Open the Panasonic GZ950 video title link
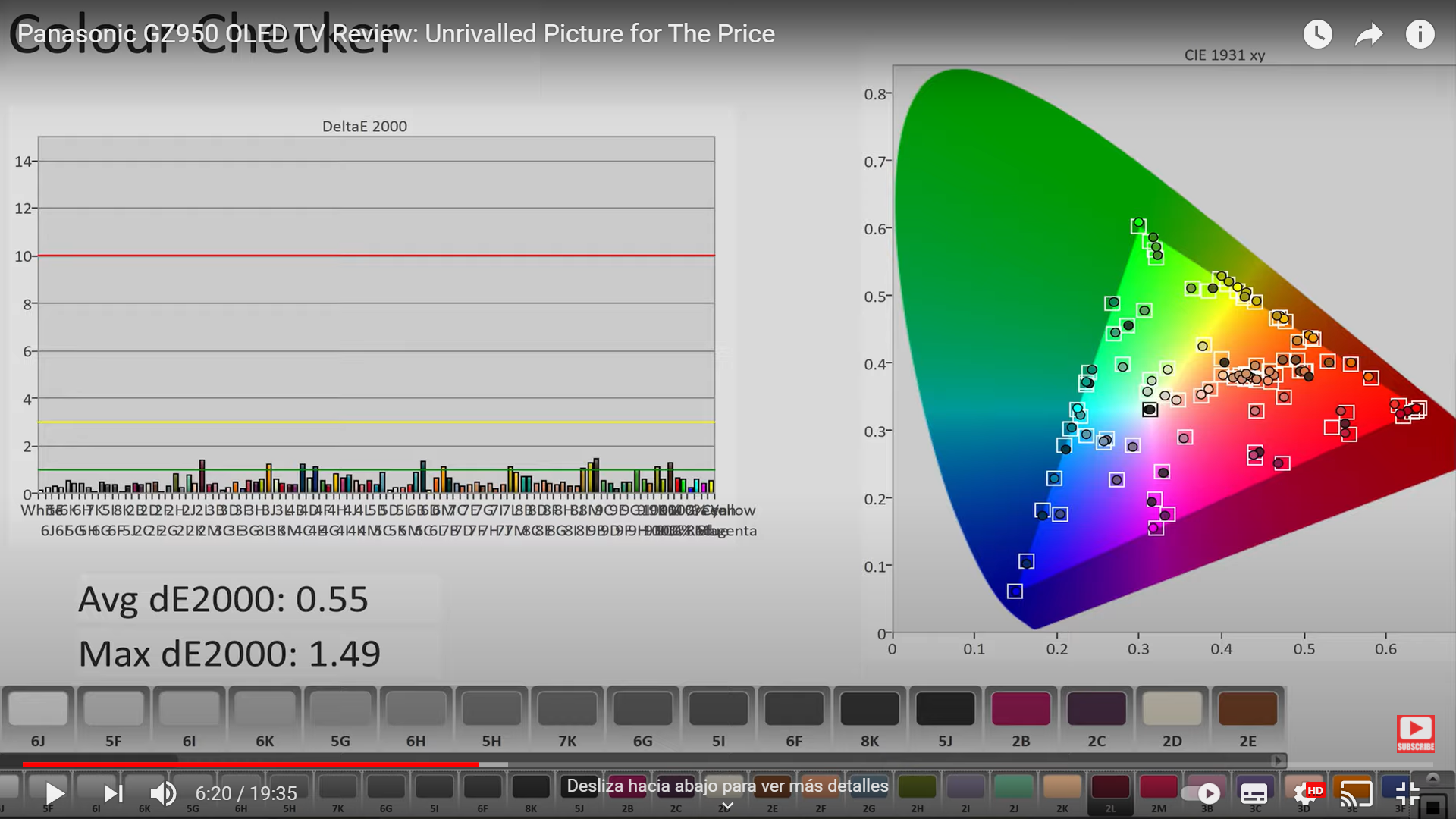Screen dimensions: 1456x819 (x=396, y=34)
